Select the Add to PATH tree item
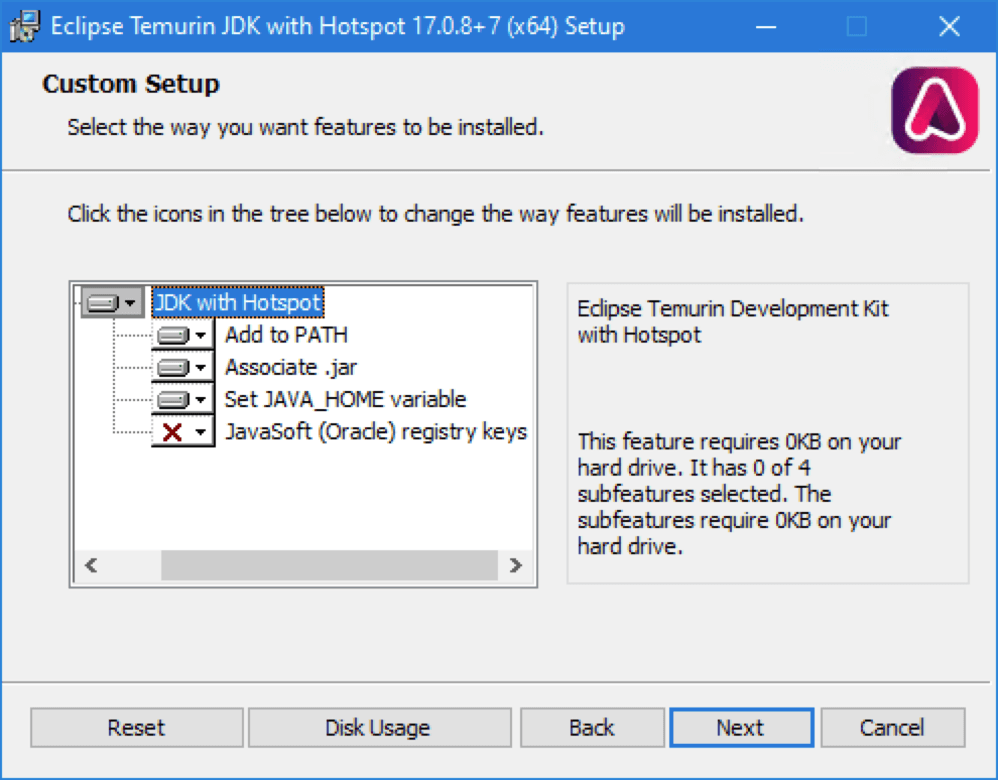This screenshot has height=780, width=998. tap(286, 335)
